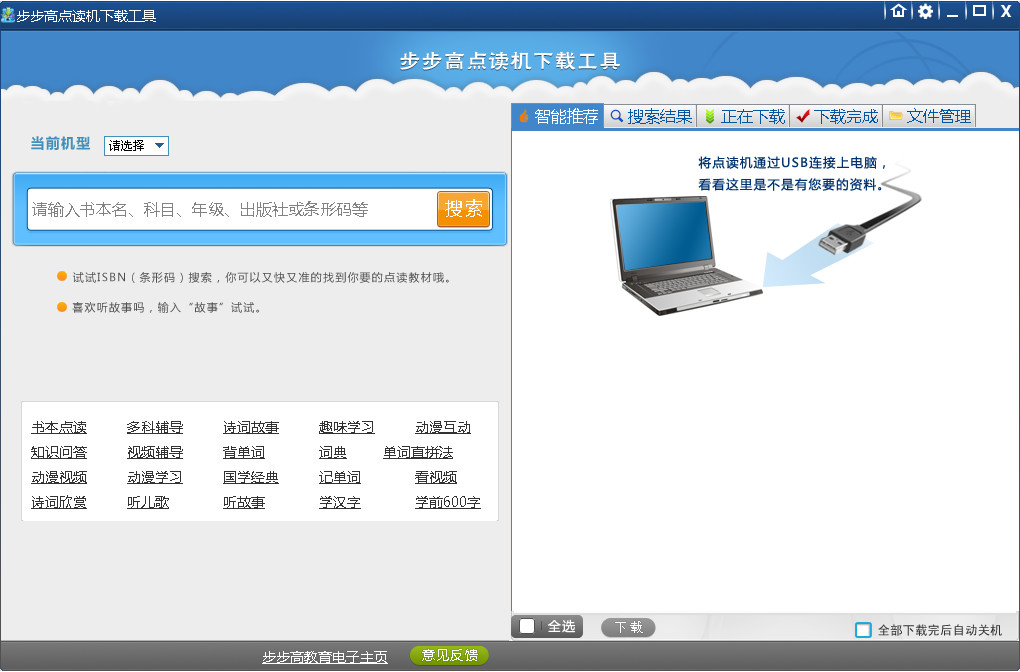Click the 故事 search tip text

(167, 308)
